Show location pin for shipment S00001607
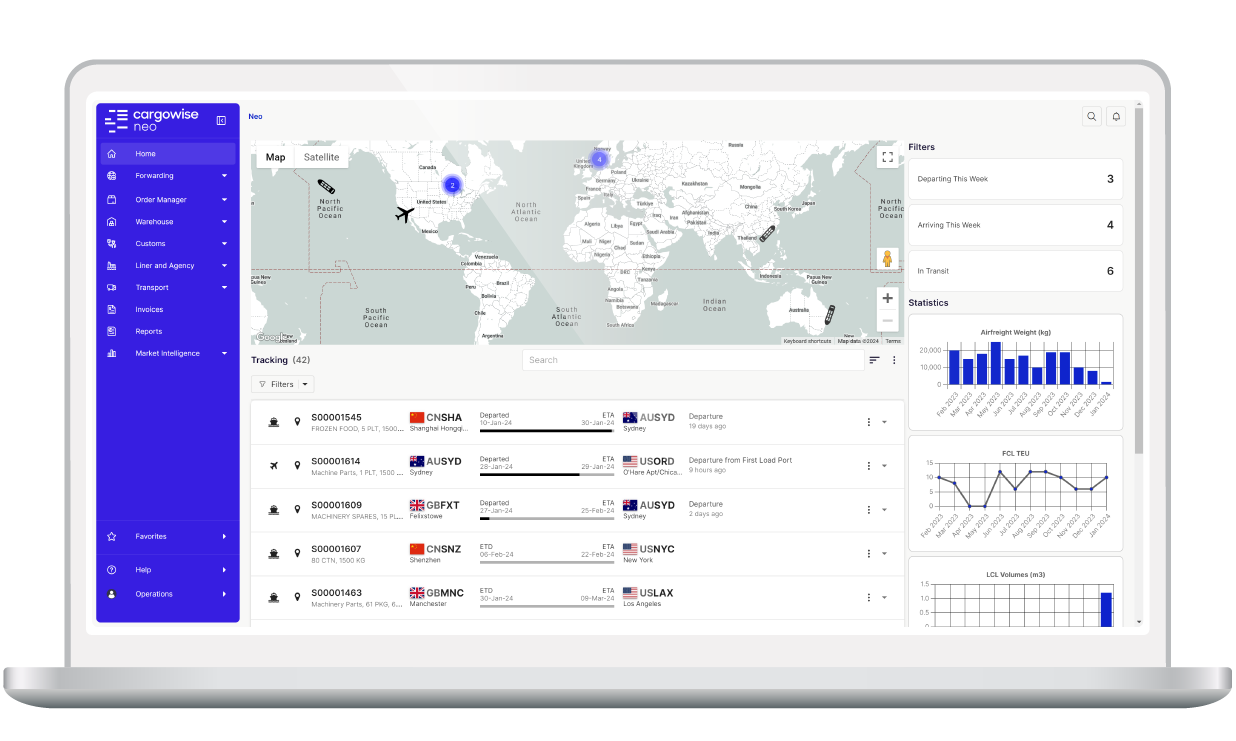This screenshot has height=741, width=1236. (x=297, y=554)
